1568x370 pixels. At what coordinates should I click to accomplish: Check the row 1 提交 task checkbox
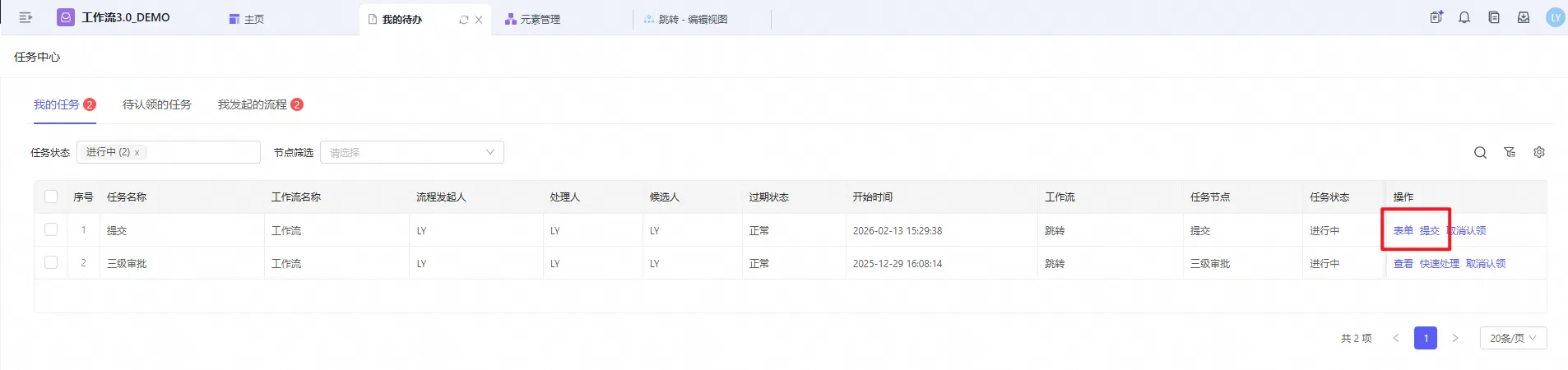coord(51,230)
